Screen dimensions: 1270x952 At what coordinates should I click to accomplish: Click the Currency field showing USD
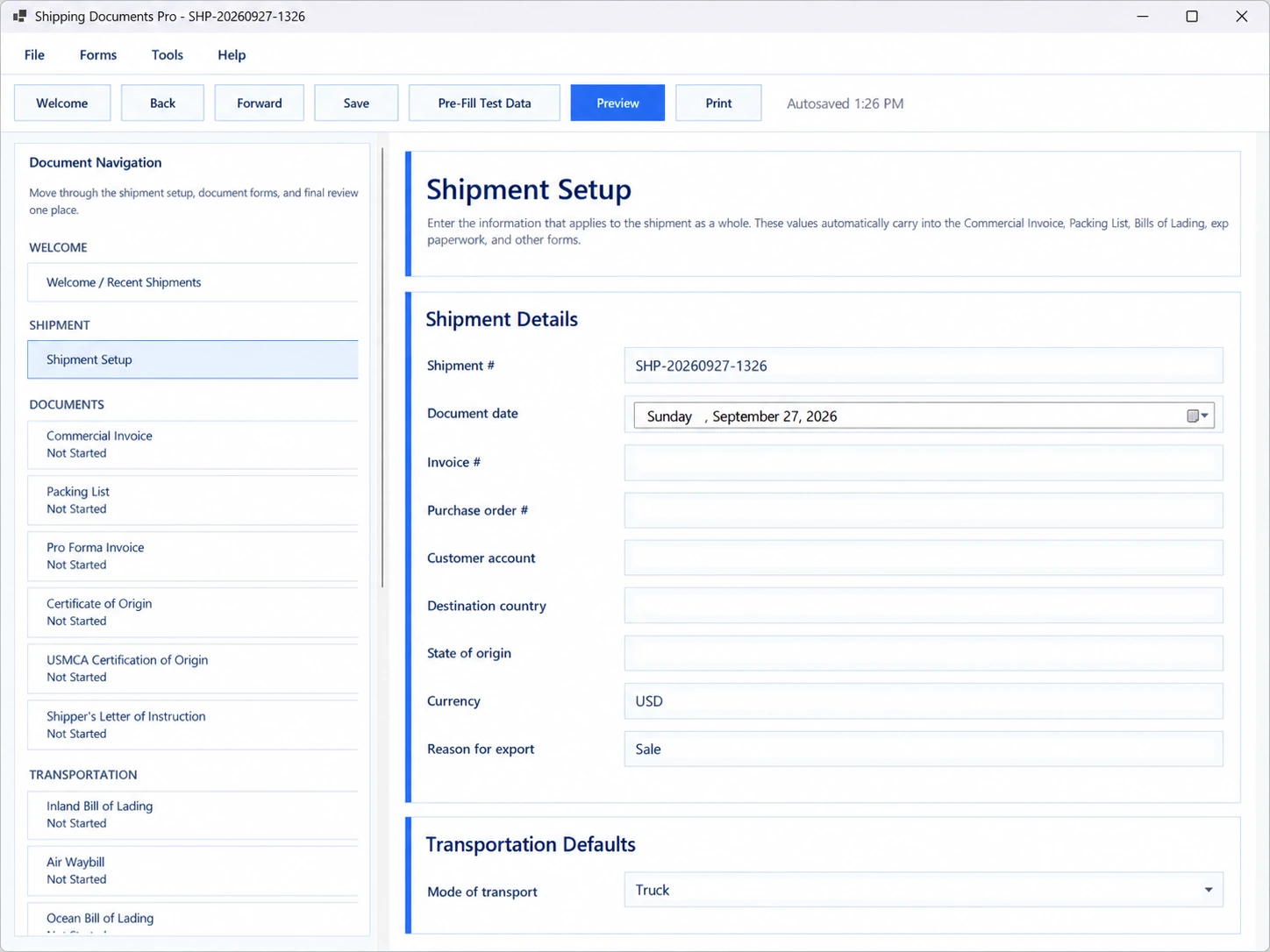coord(924,701)
